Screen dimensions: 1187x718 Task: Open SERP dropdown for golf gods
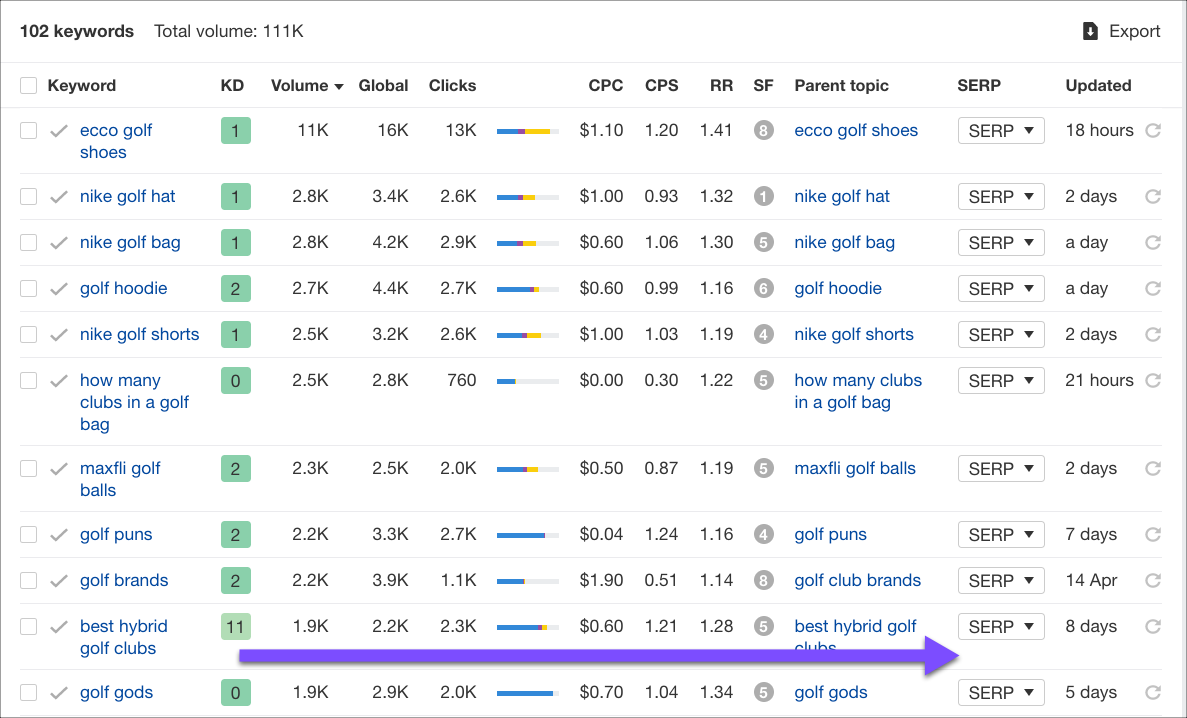tap(1001, 692)
